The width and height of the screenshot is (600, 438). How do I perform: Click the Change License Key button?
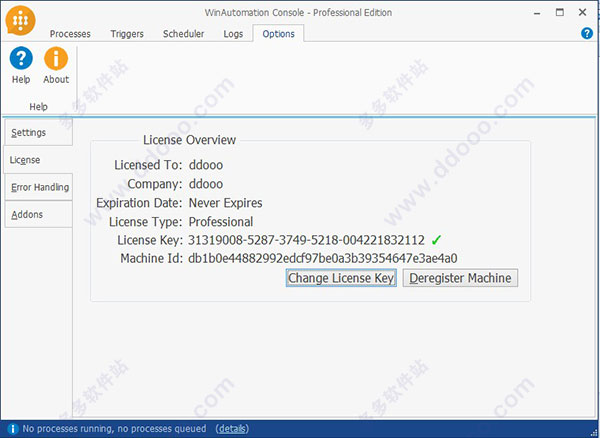341,278
